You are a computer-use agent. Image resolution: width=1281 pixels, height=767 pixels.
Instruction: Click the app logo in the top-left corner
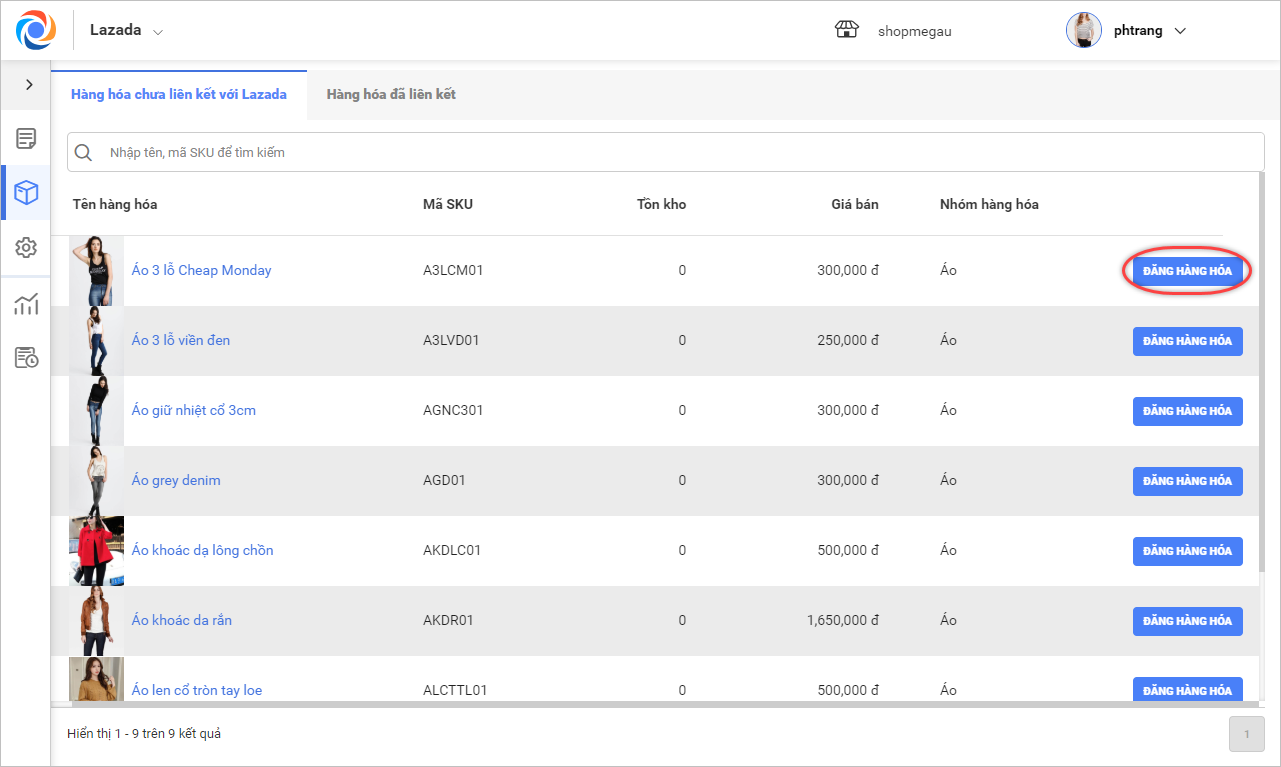[x=36, y=30]
